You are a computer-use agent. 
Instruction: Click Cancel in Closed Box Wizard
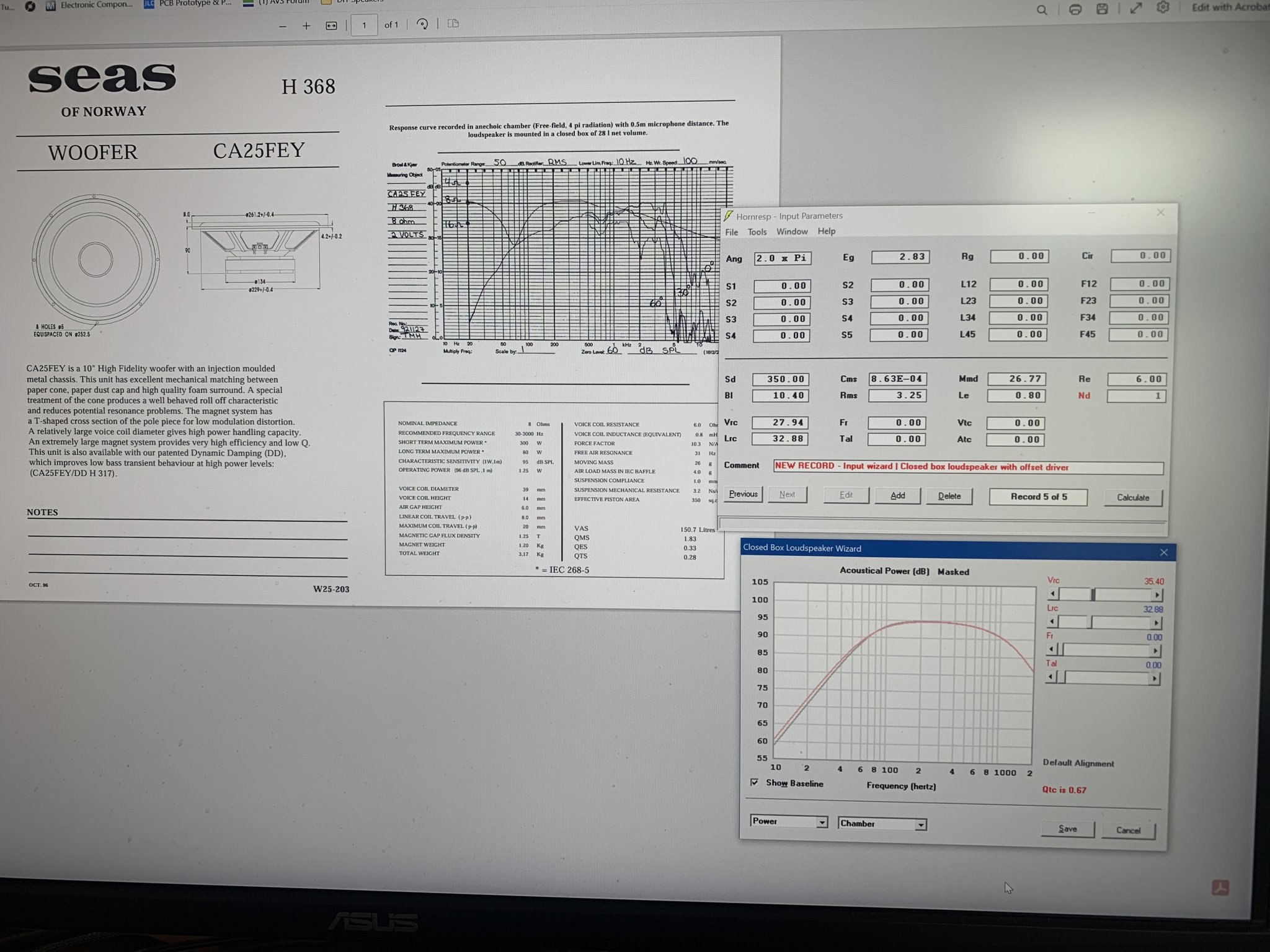1128,831
